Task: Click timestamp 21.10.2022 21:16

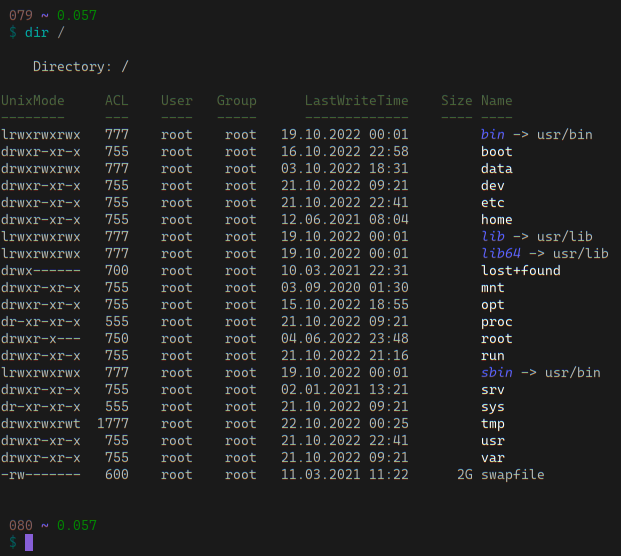Action: pyautogui.click(x=345, y=356)
